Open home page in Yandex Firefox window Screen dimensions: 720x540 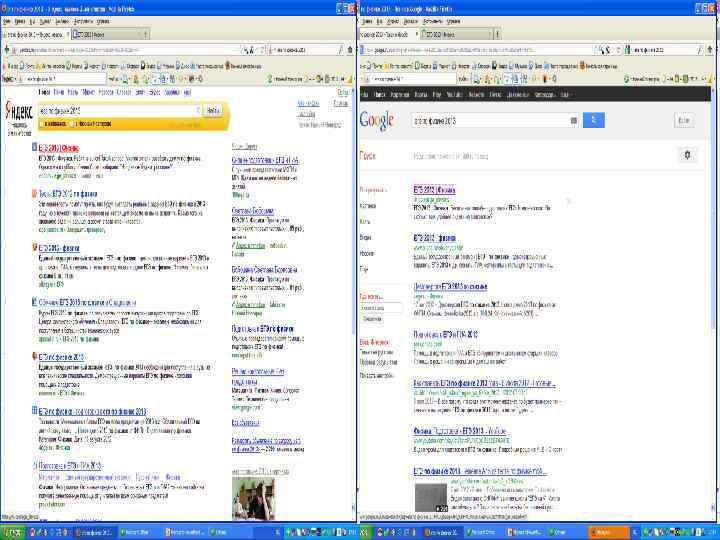click(x=350, y=50)
